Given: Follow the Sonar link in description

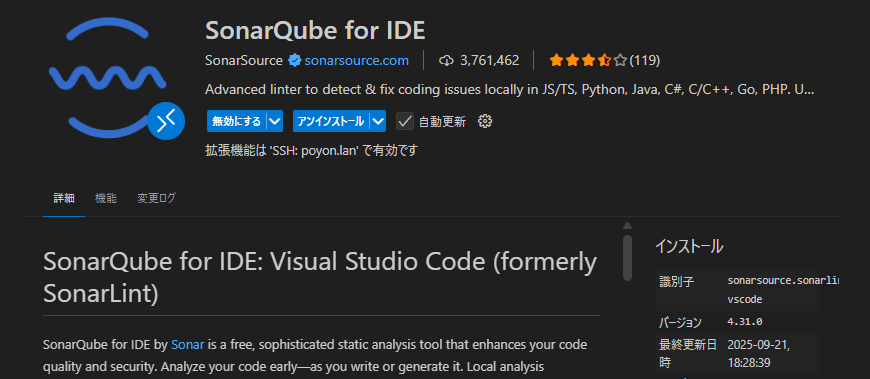Looking at the screenshot, I should pos(188,345).
